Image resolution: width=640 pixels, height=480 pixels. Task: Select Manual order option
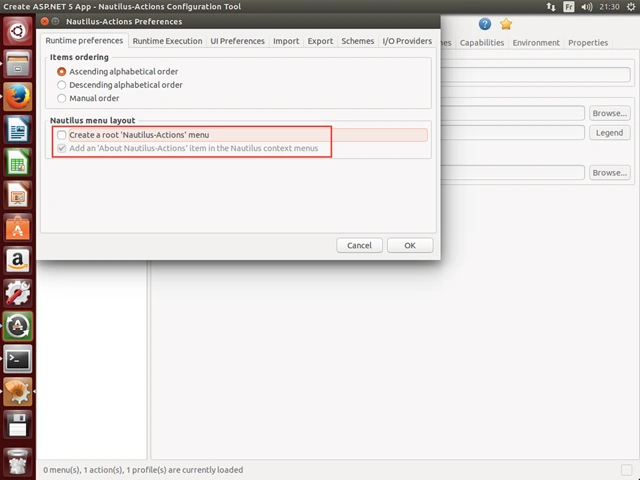click(88, 98)
